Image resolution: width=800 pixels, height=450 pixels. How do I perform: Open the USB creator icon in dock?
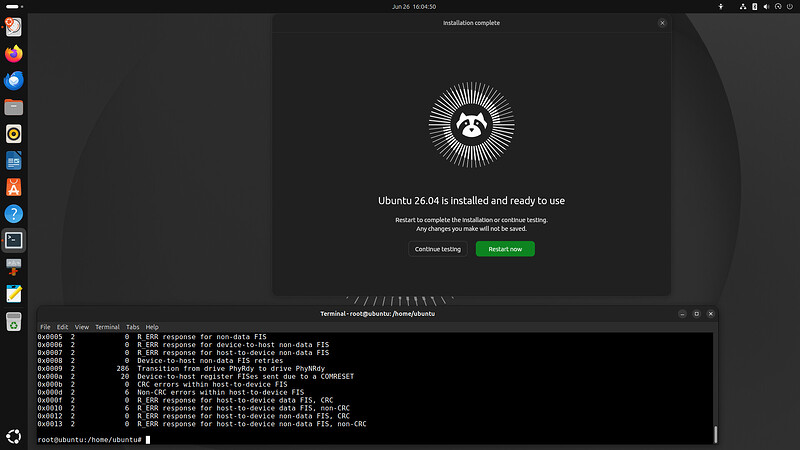(x=13, y=267)
